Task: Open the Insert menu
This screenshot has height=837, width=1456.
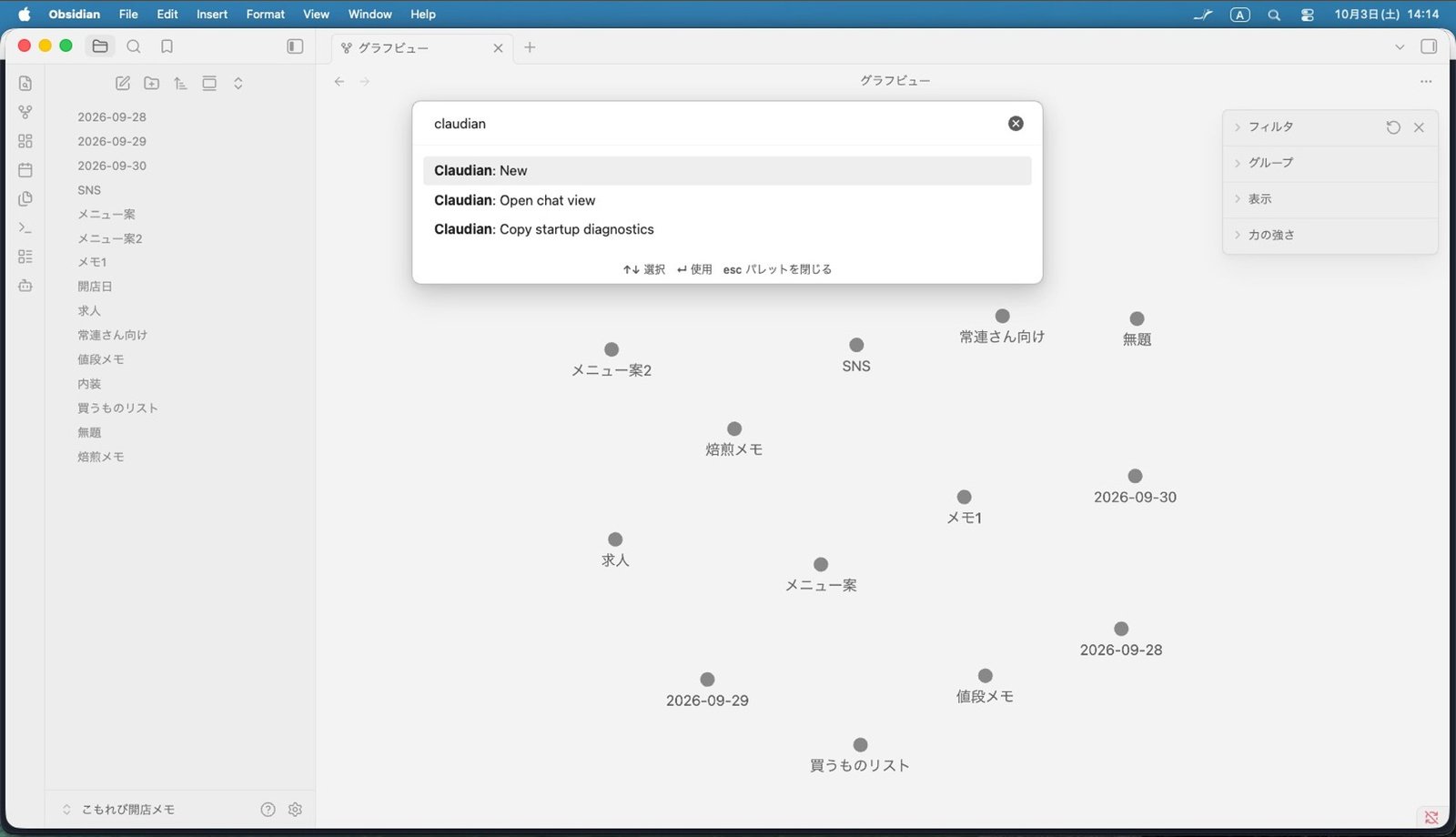Action: 212,15
